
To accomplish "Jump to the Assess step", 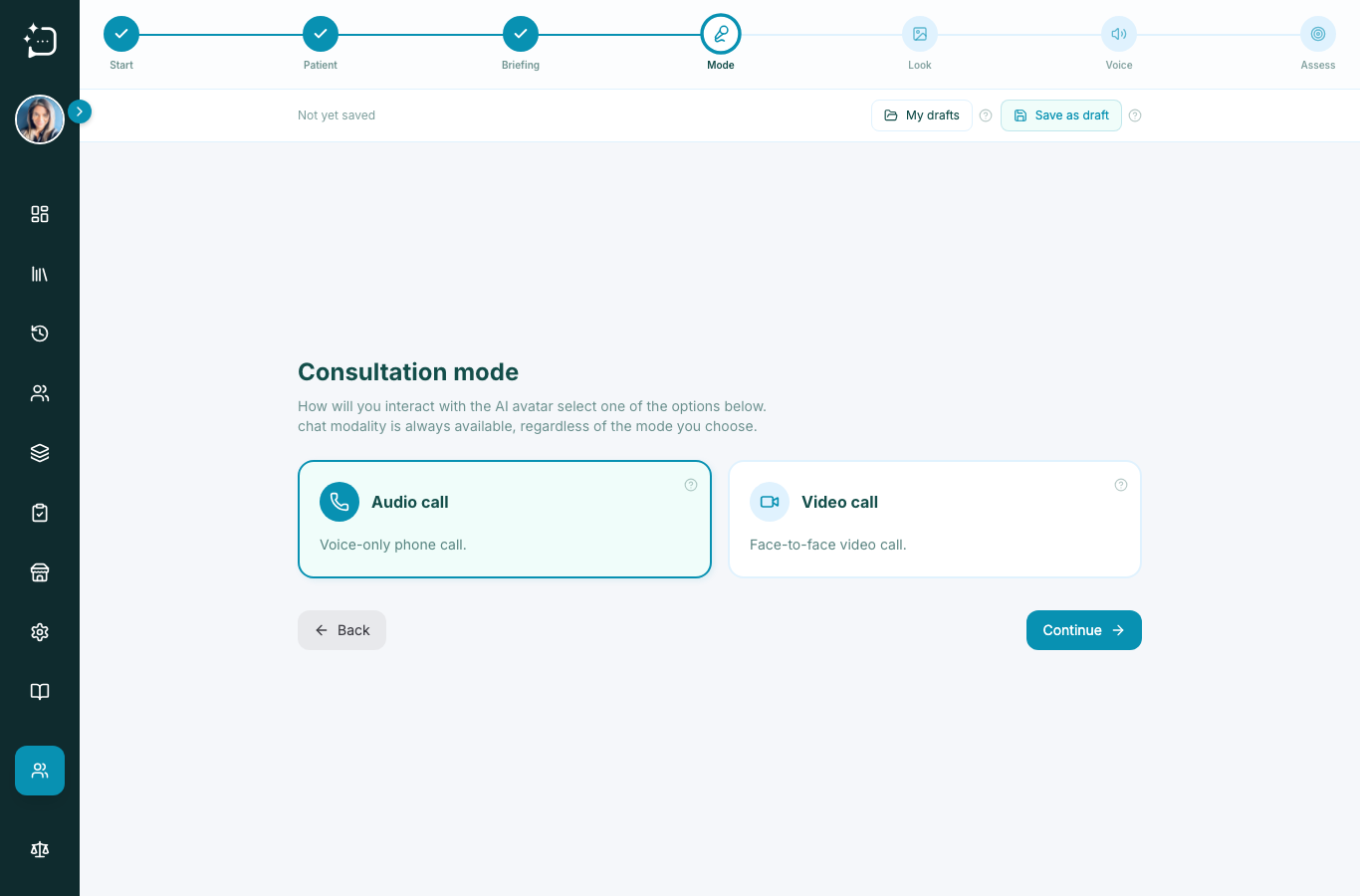I will tap(1318, 34).
